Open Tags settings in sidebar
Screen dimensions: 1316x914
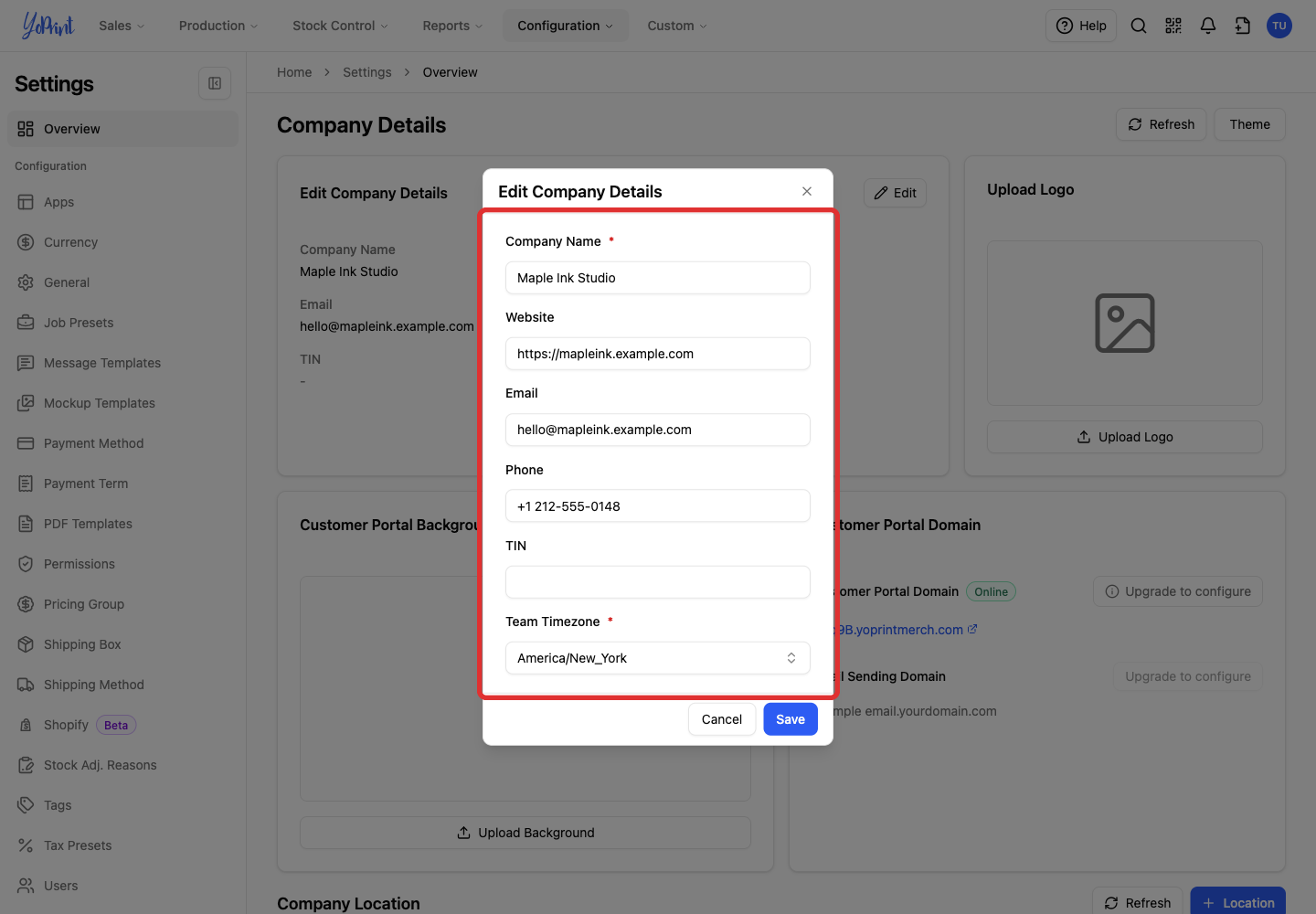coord(122,805)
